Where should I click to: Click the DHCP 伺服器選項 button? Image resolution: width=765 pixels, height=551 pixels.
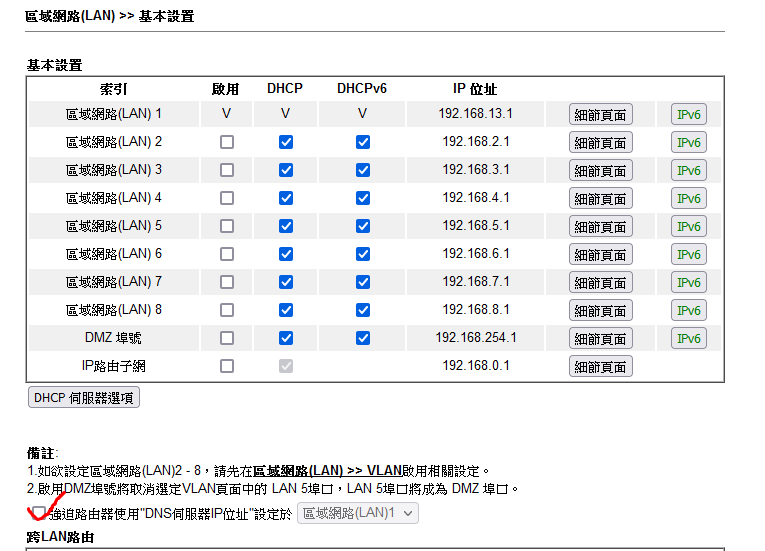[x=84, y=398]
